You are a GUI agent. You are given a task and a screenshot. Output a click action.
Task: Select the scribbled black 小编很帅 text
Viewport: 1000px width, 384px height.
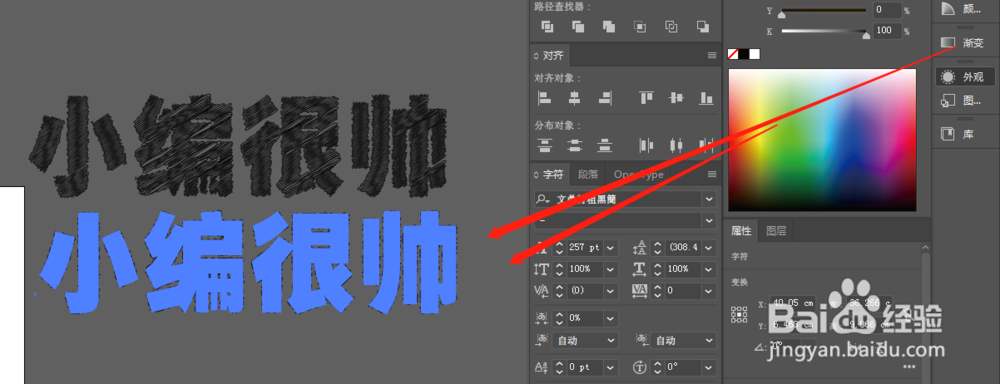click(x=239, y=145)
